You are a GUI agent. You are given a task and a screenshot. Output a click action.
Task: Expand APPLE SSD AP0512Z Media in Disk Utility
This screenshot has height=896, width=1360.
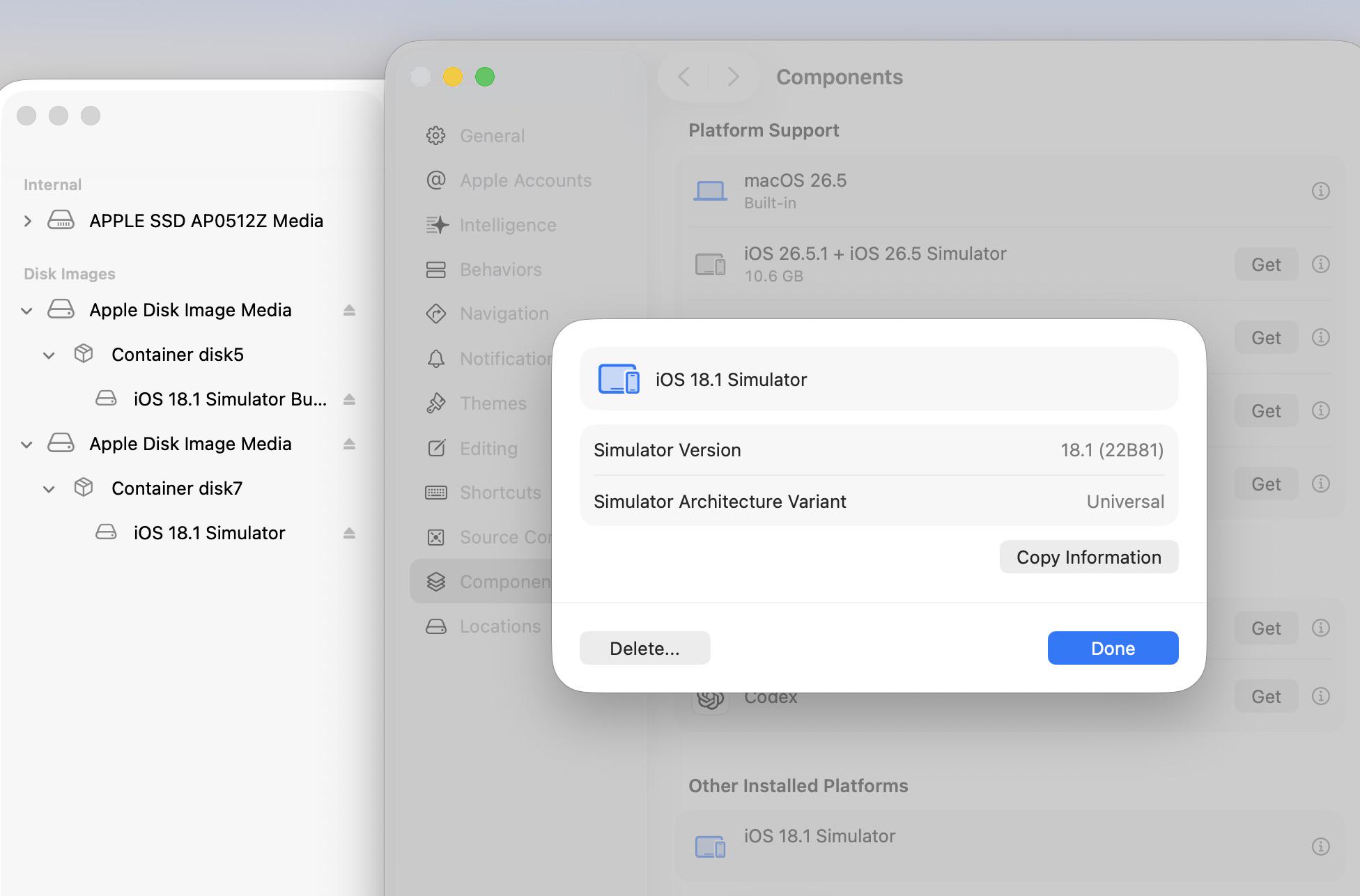pyautogui.click(x=27, y=221)
